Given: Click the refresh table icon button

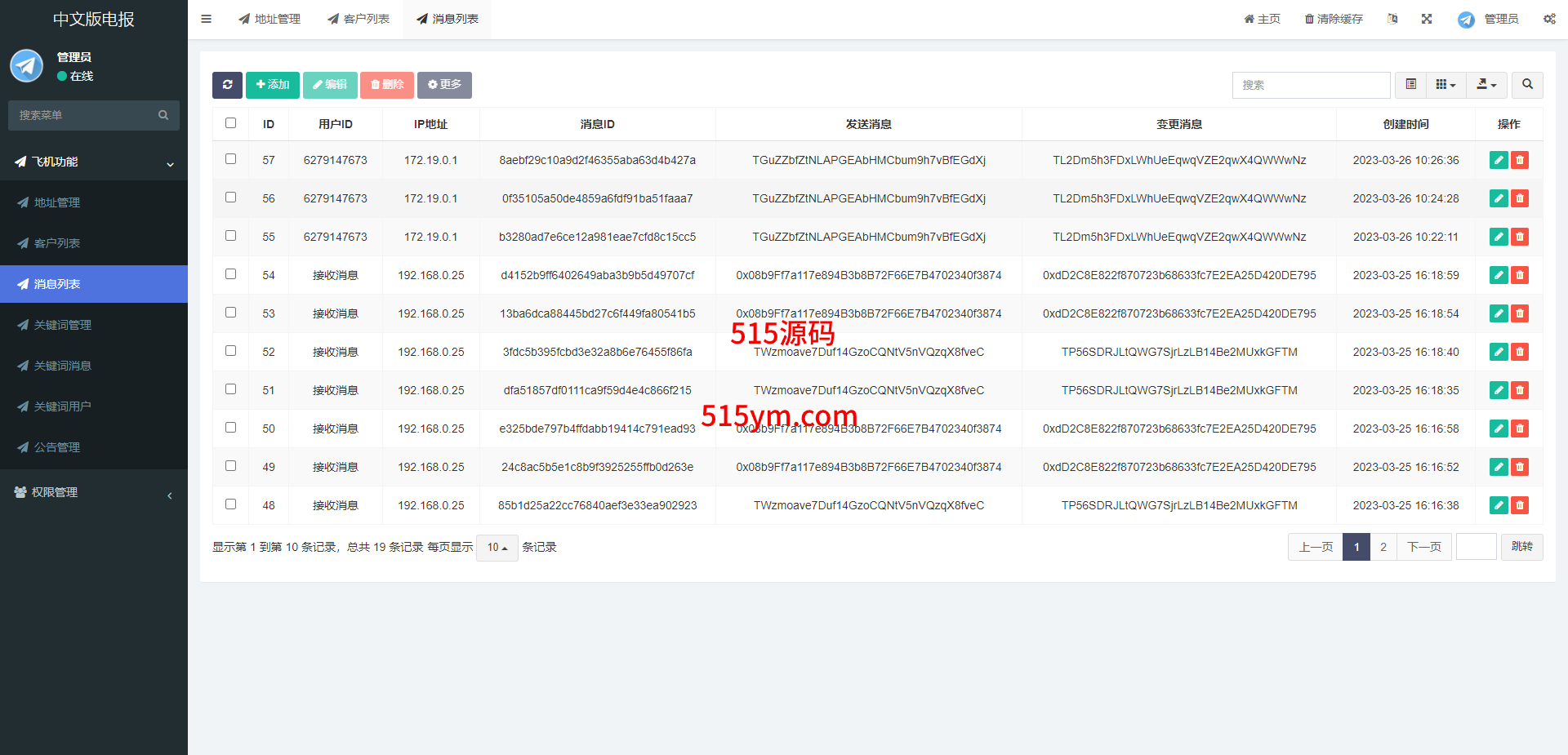Looking at the screenshot, I should pos(227,85).
